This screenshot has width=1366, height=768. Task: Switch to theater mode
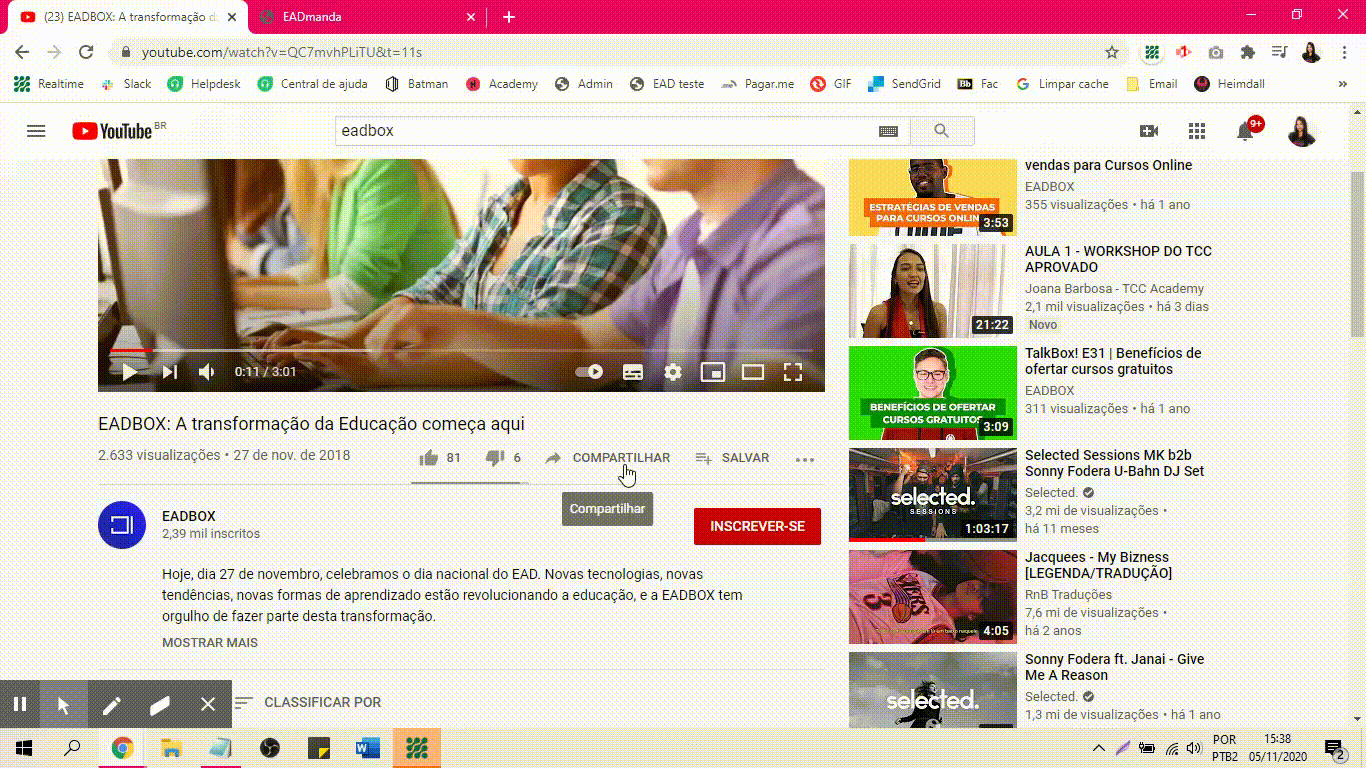coord(753,372)
